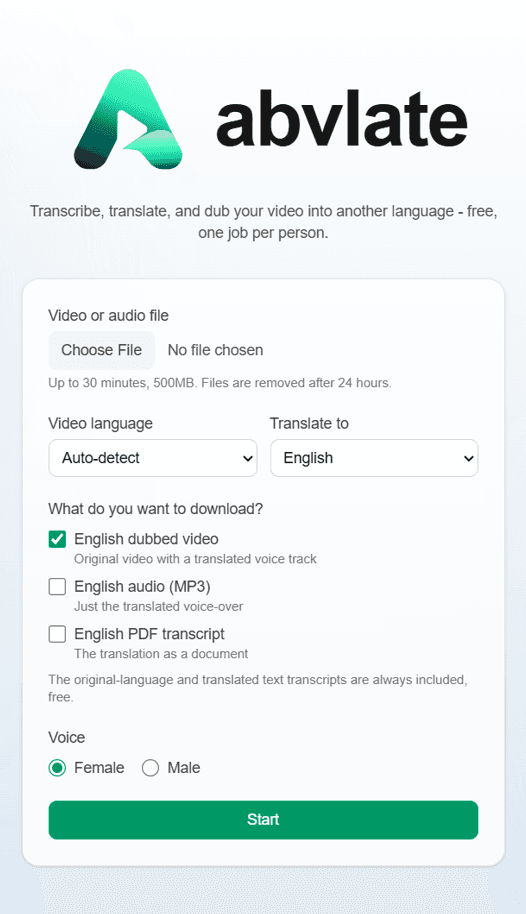The image size is (526, 914).
Task: Click the 'Transcribe, translate, and dub' tagline
Action: pyautogui.click(x=263, y=222)
